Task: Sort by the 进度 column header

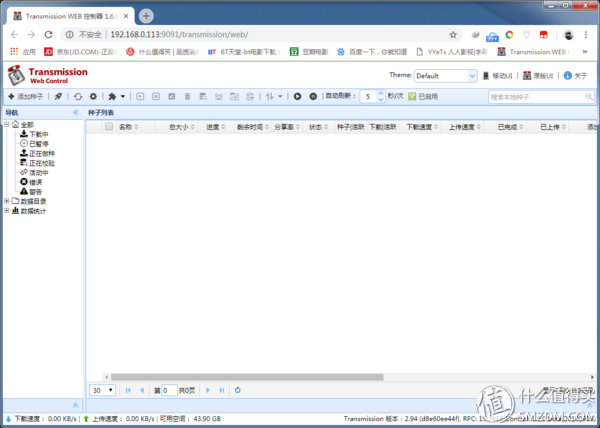Action: click(216, 127)
